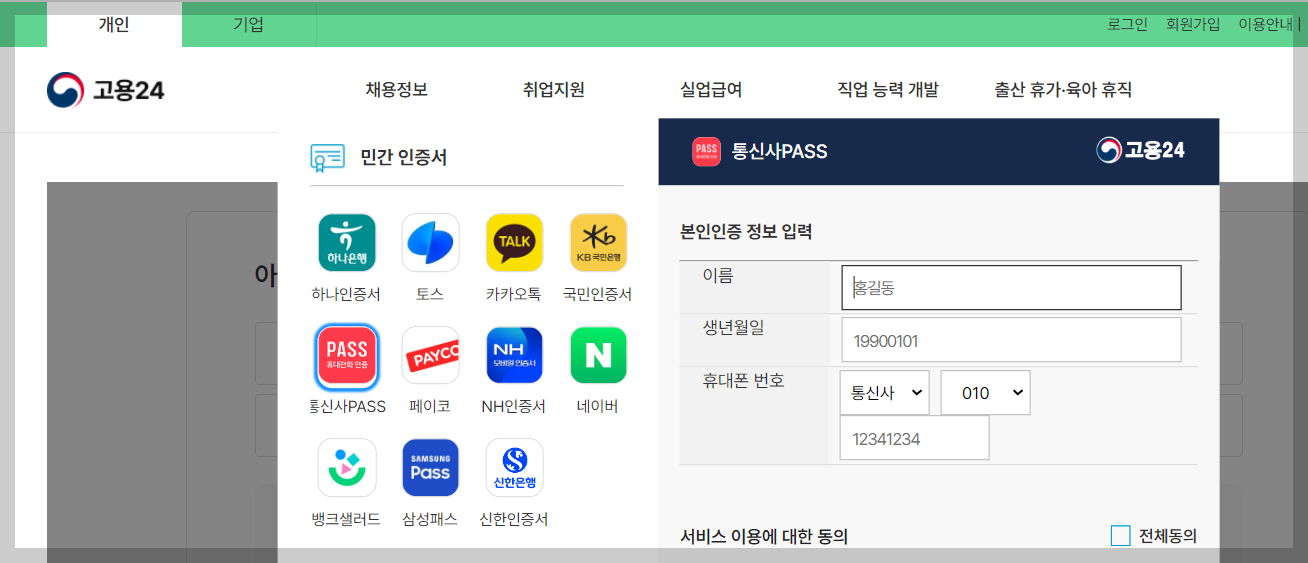Click the 본인인증 정보 입력 heading
Viewport: 1308px width, 563px height.
pyautogui.click(x=746, y=232)
